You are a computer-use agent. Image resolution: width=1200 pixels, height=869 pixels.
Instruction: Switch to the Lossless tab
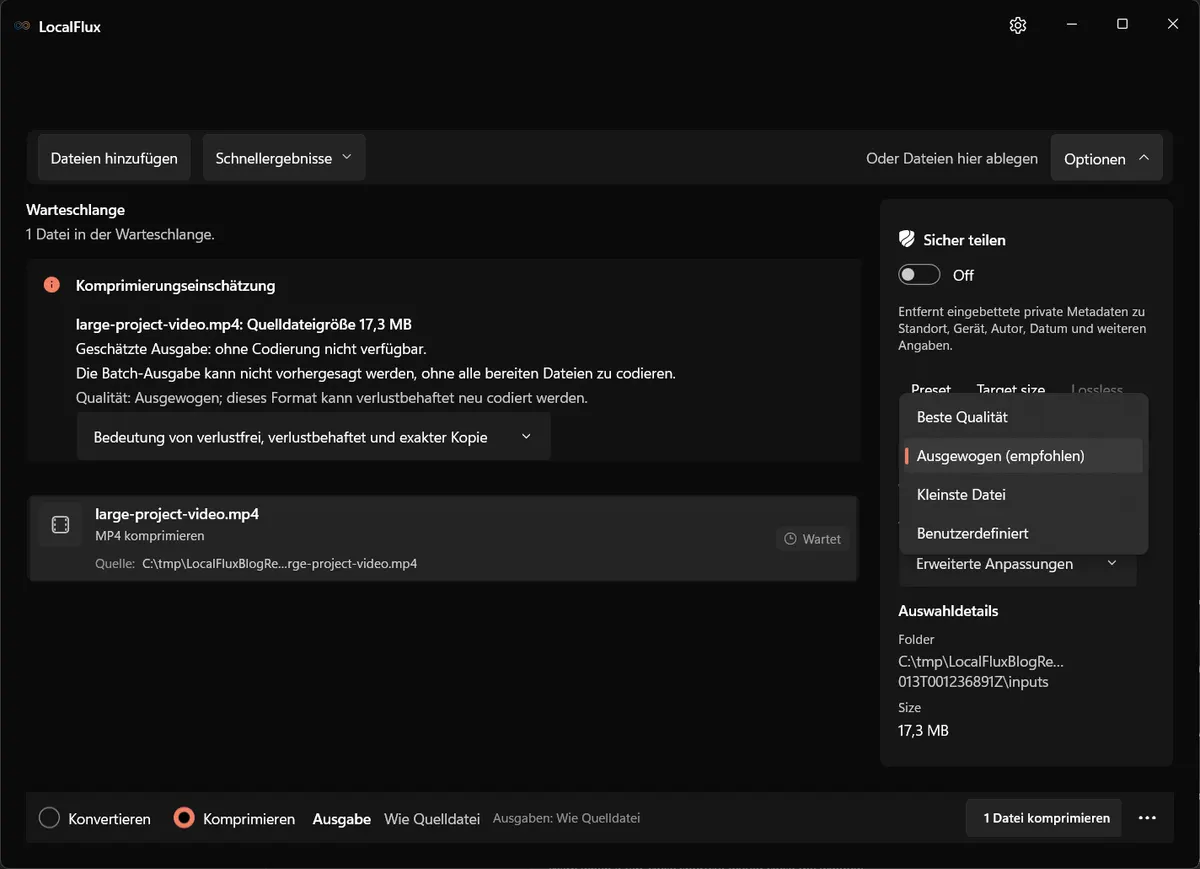(x=1097, y=389)
